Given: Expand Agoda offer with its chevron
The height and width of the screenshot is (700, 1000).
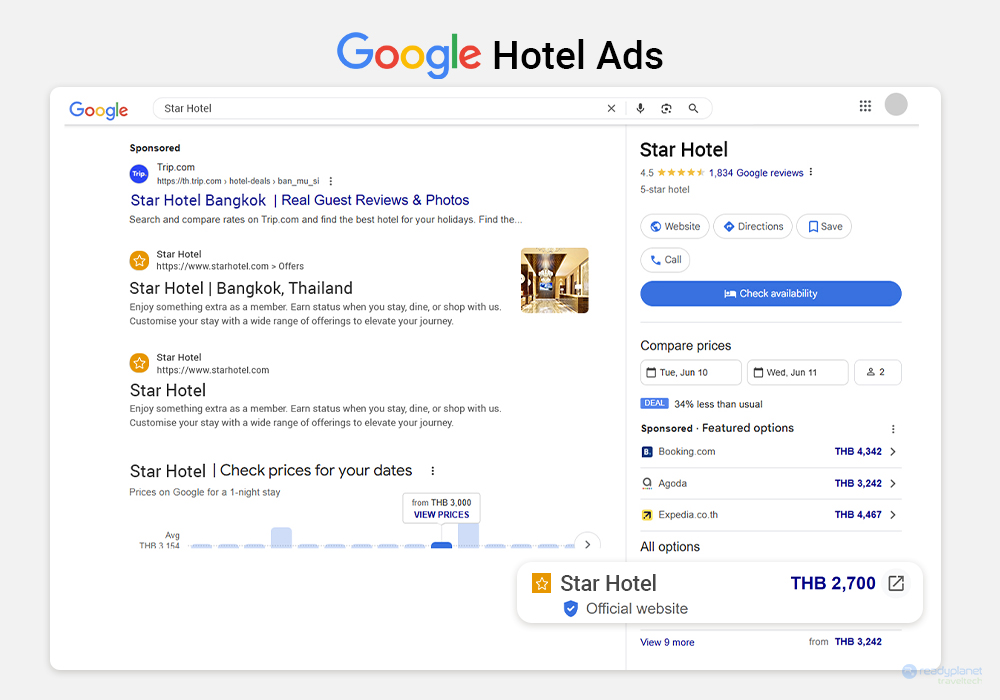Looking at the screenshot, I should [x=893, y=483].
